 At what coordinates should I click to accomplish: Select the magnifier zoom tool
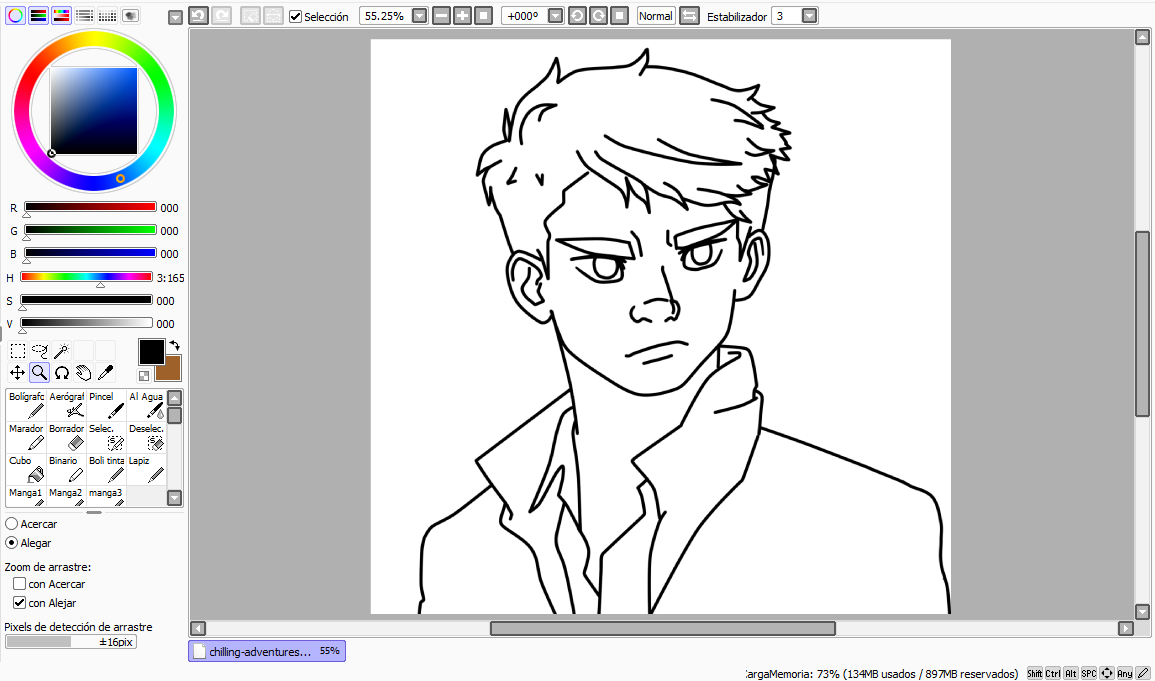(40, 373)
